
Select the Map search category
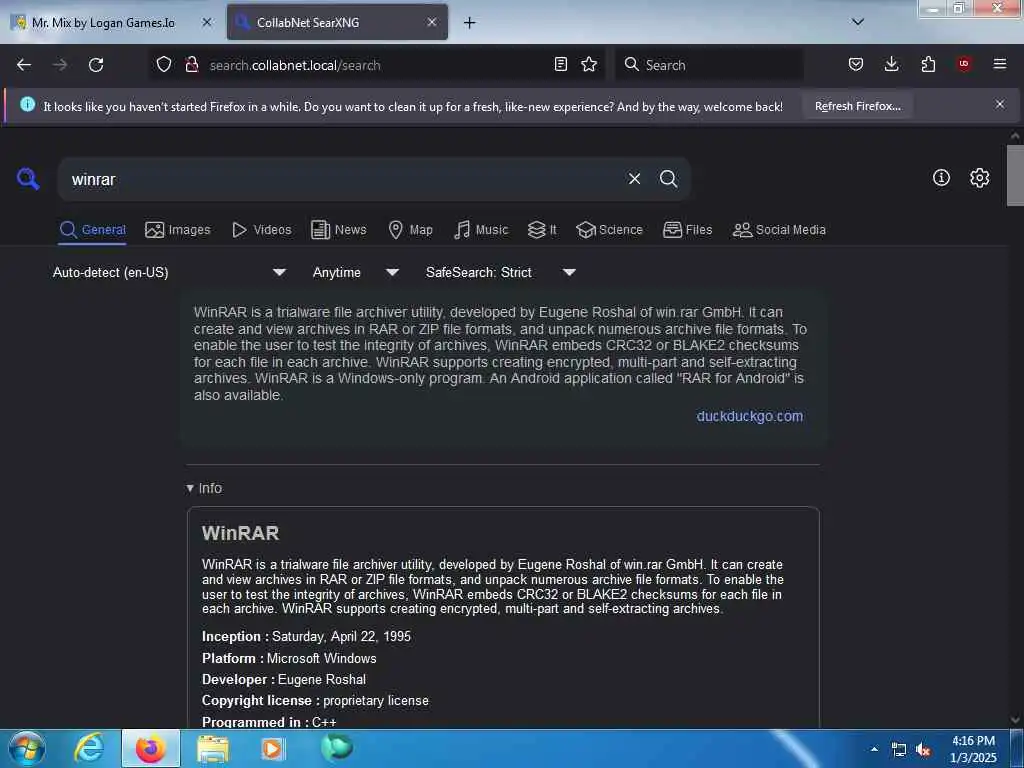tap(411, 230)
